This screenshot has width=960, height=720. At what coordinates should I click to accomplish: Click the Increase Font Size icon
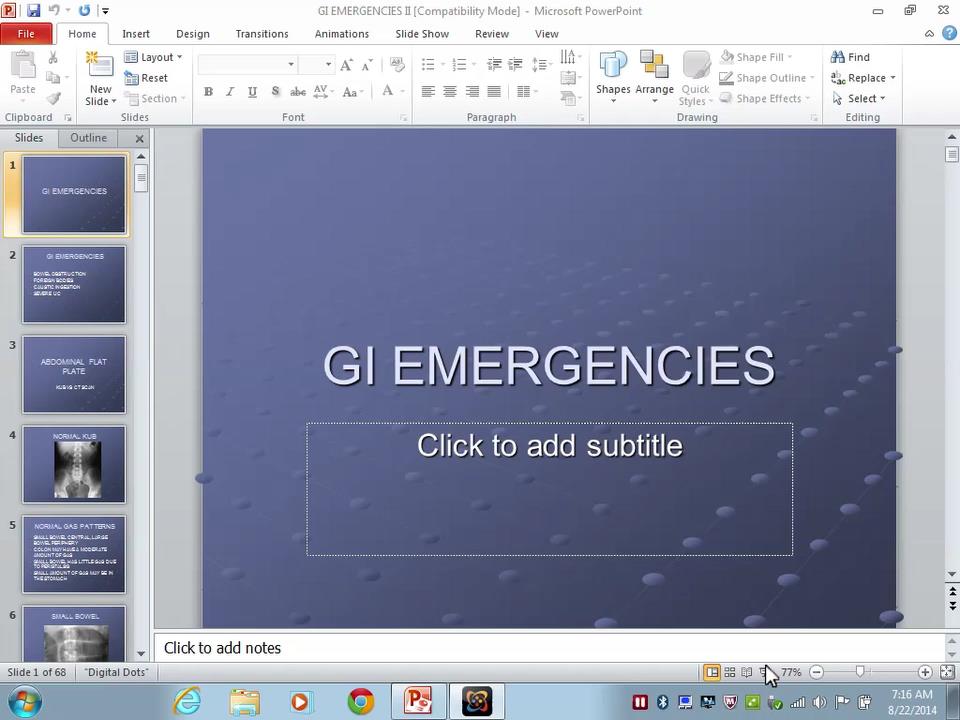(x=346, y=65)
